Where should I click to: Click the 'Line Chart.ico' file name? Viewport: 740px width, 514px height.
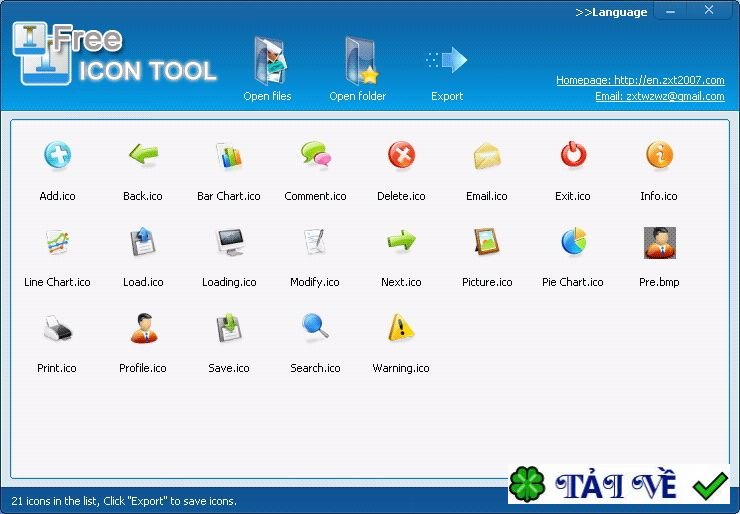pos(57,282)
